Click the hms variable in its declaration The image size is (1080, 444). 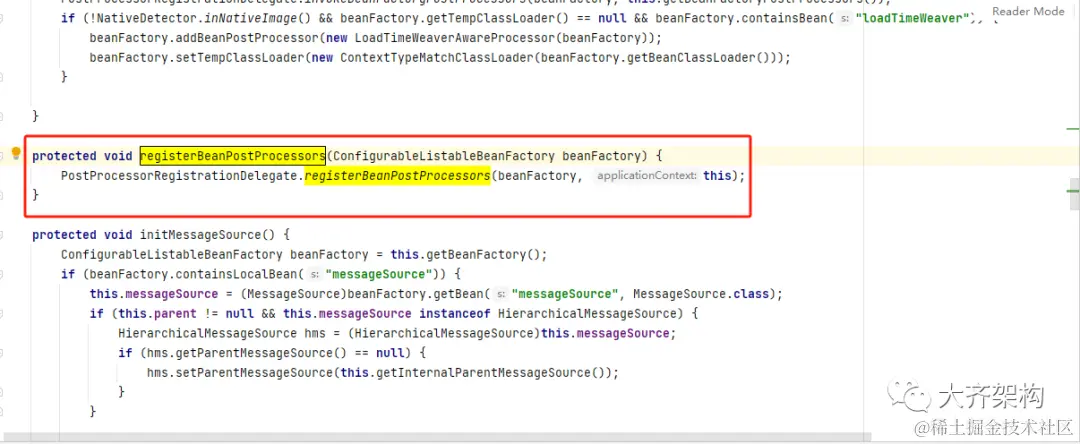point(315,333)
